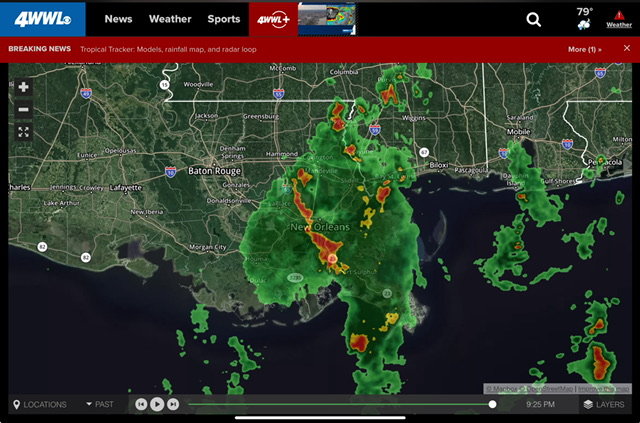Open the search magnifier icon
Viewport: 640px width, 423px height.
pos(533,19)
